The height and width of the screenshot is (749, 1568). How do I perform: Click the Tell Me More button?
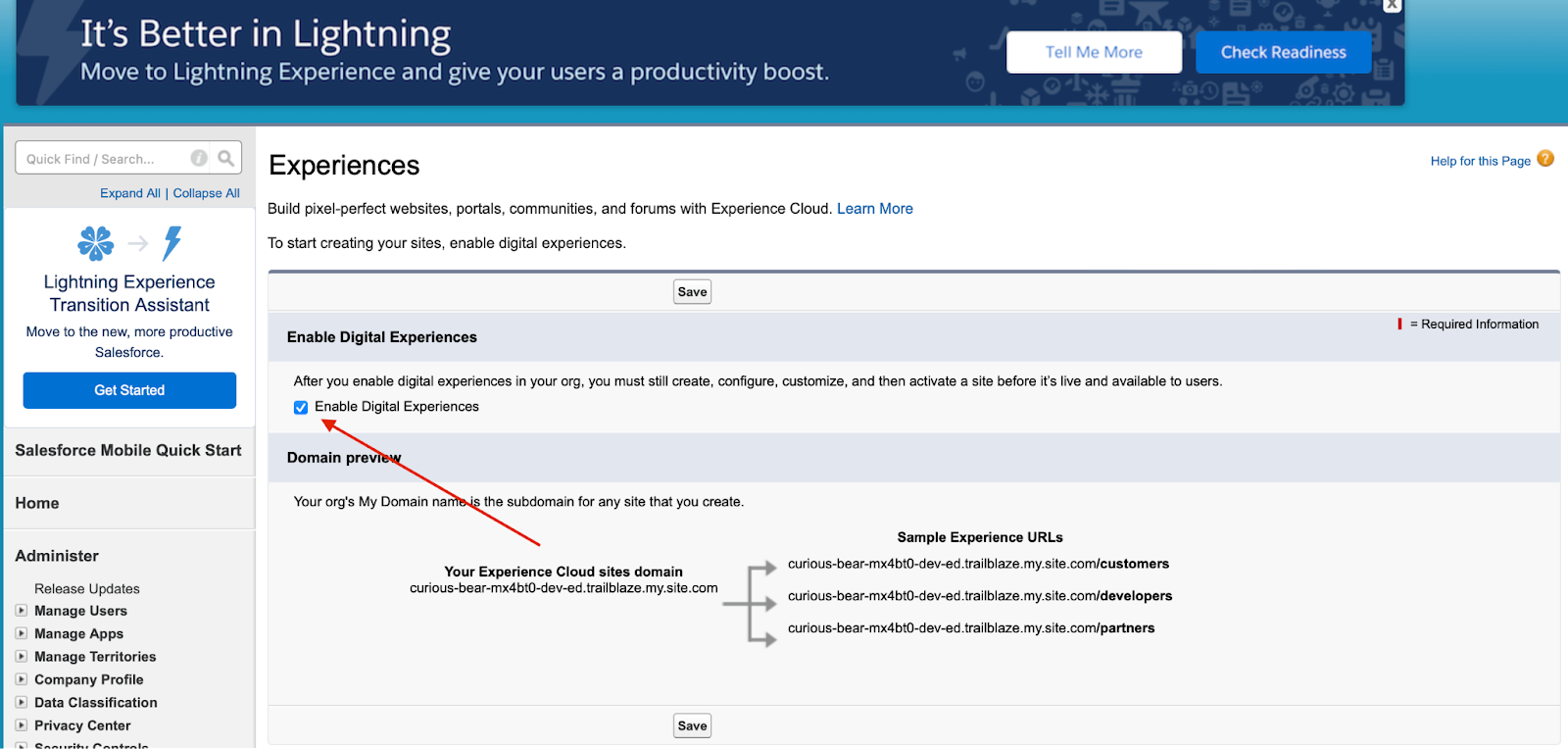point(1094,52)
